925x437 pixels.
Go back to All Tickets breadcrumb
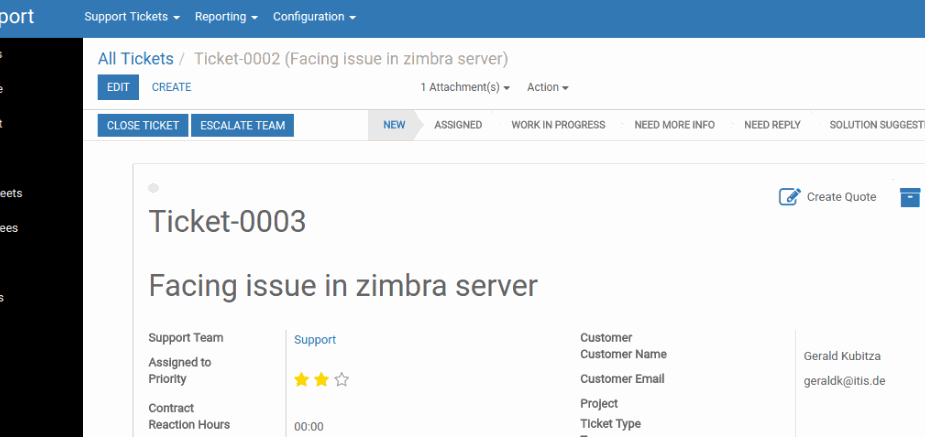pos(136,59)
